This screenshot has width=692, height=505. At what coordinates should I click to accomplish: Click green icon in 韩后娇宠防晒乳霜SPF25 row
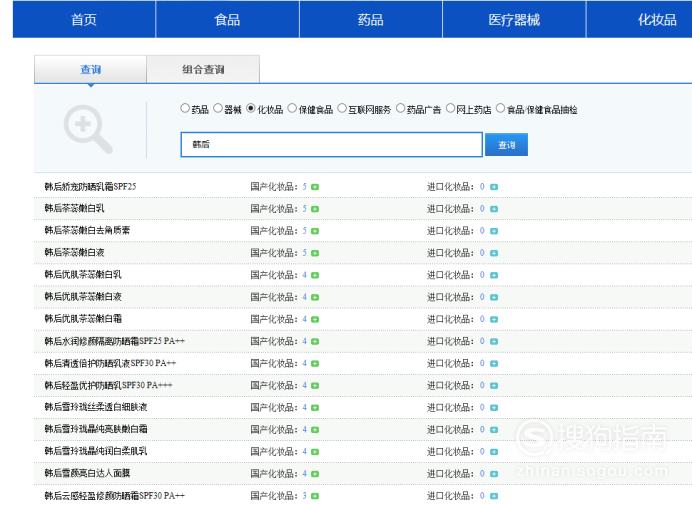tap(315, 187)
